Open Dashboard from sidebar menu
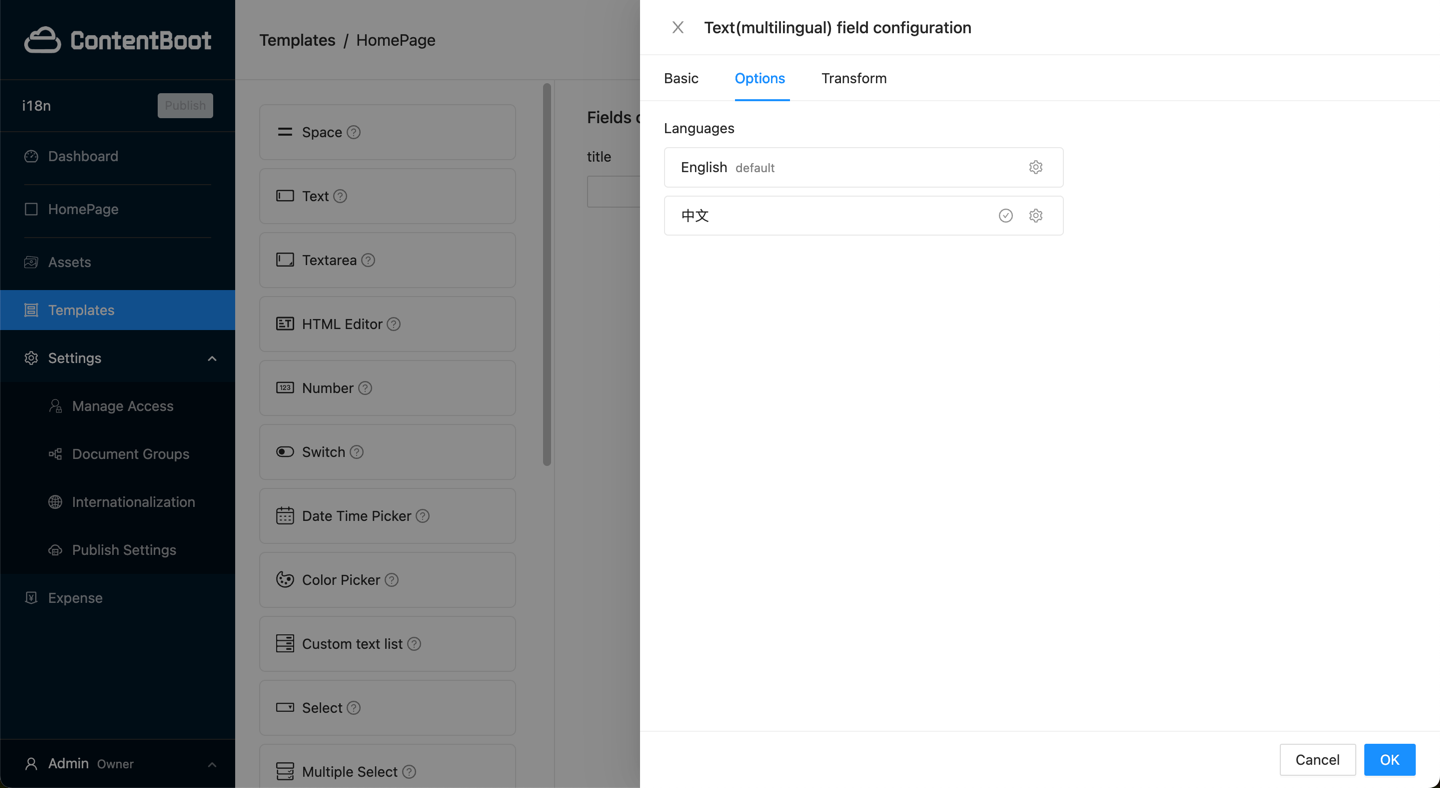Image resolution: width=1440 pixels, height=788 pixels. (x=118, y=156)
